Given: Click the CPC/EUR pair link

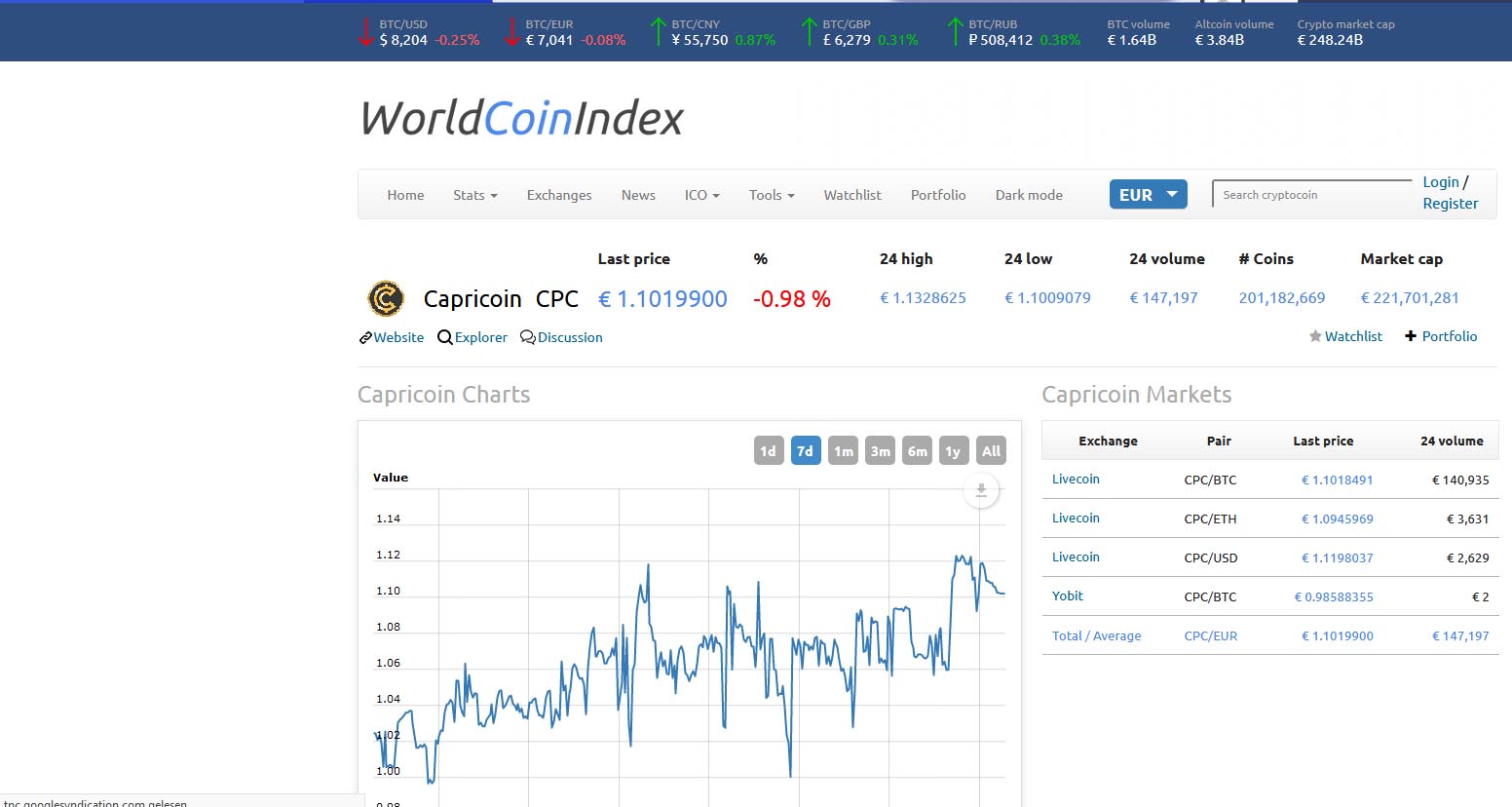Looking at the screenshot, I should tap(1211, 636).
